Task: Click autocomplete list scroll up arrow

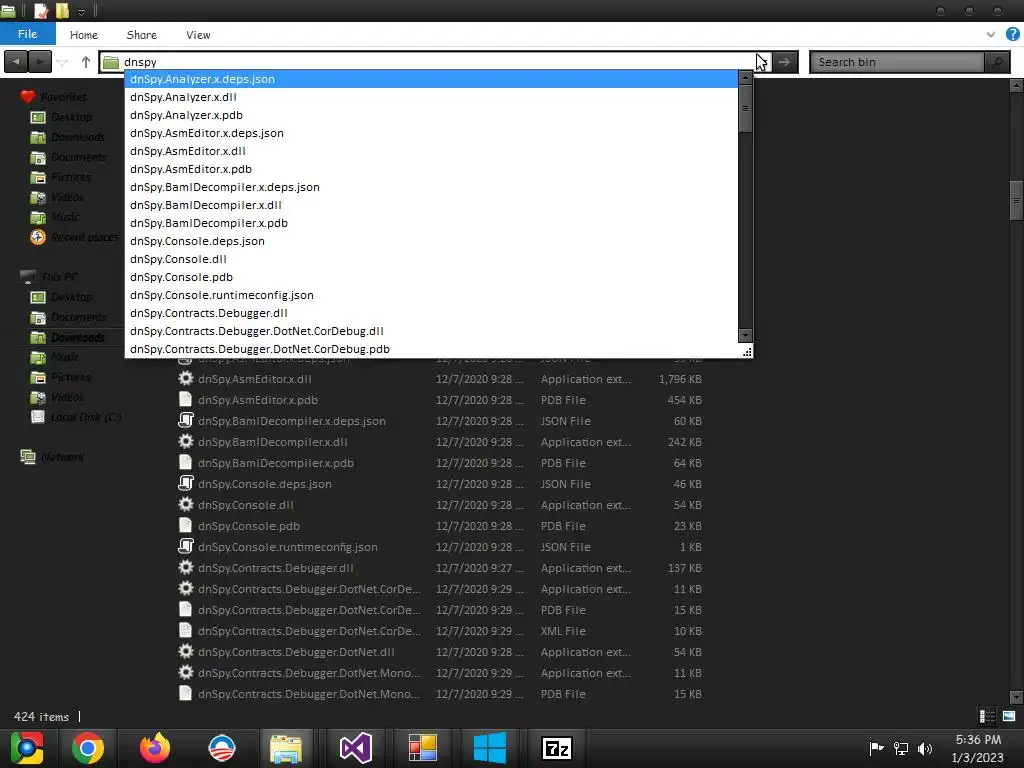Action: click(745, 78)
